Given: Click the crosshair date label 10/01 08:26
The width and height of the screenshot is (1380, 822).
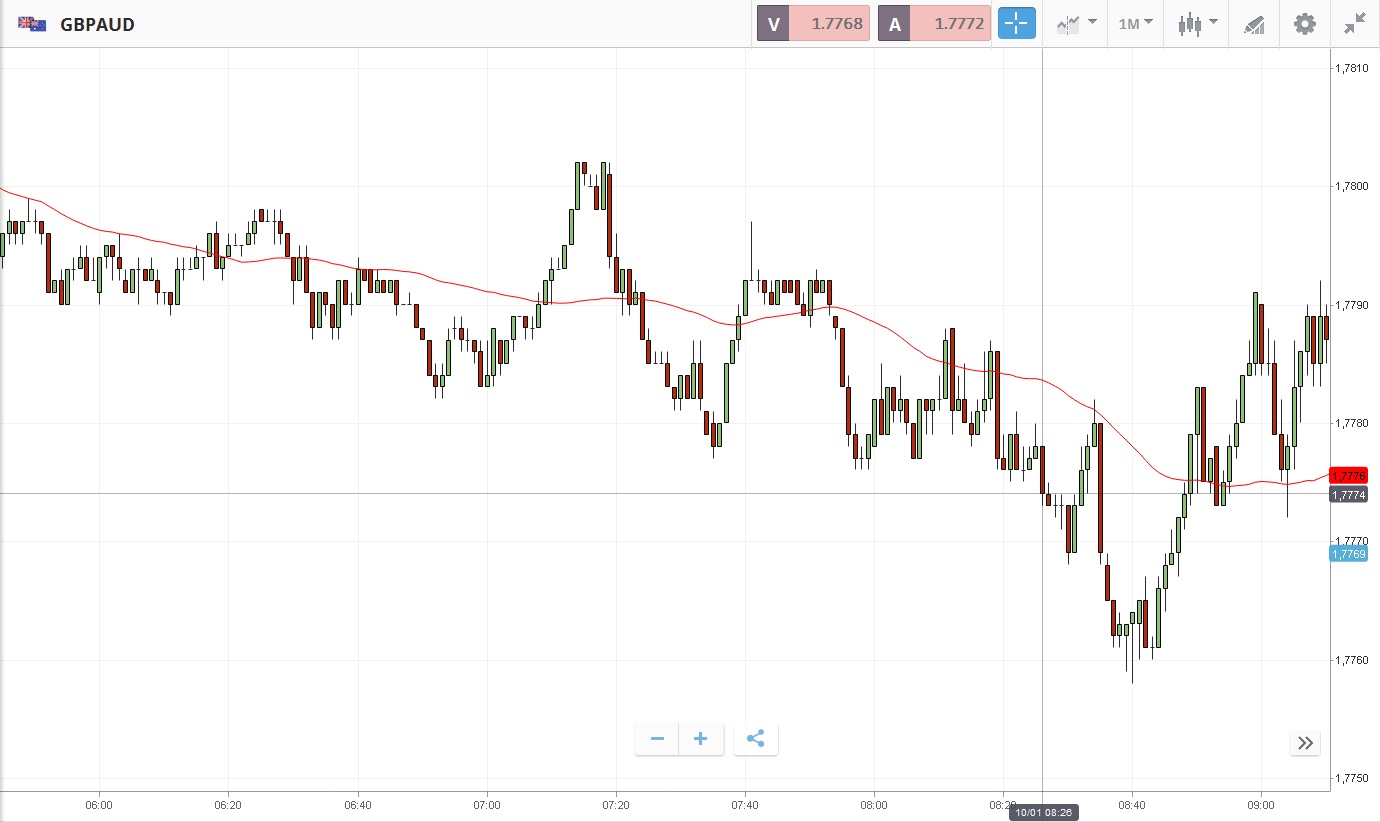Looking at the screenshot, I should click(1043, 812).
